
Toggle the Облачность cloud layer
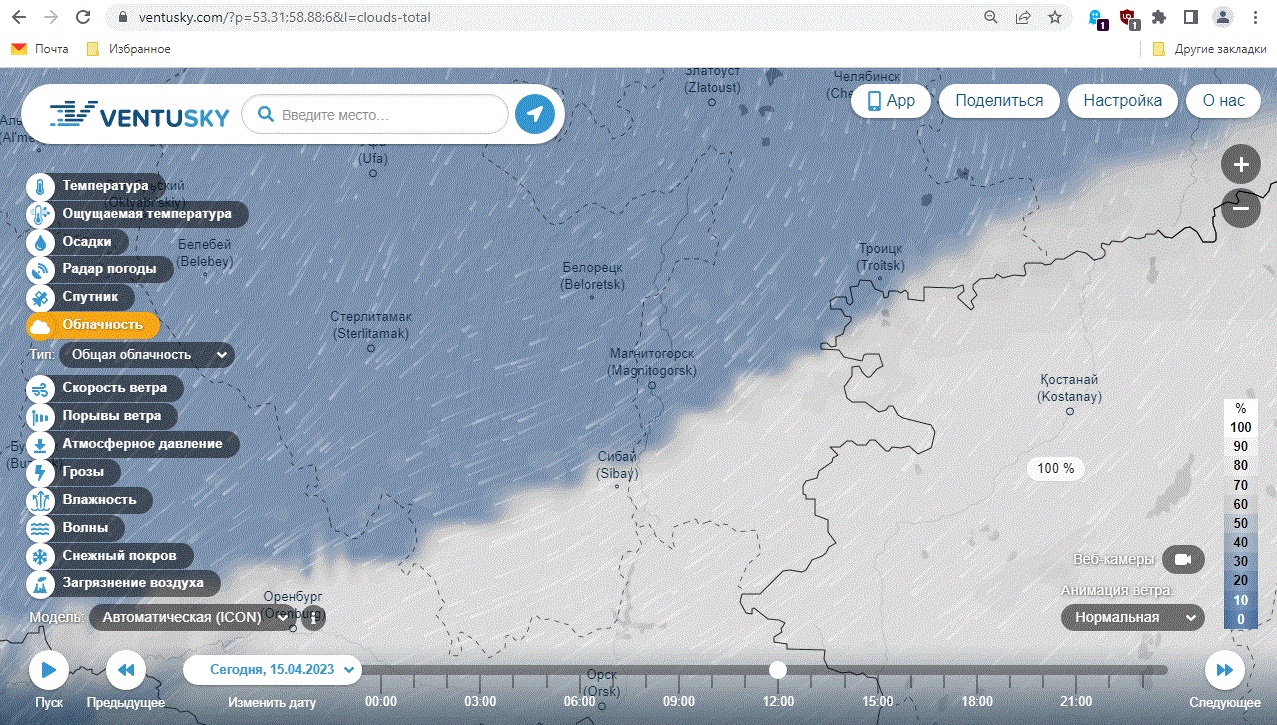[x=92, y=326]
